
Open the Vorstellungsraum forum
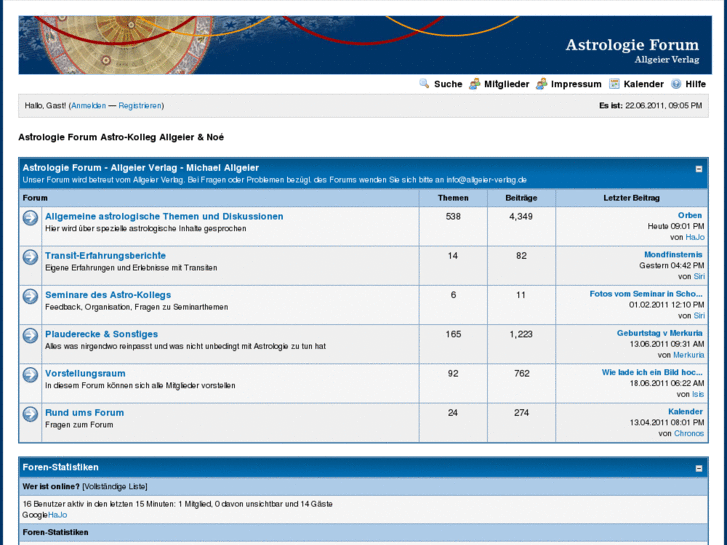click(x=85, y=373)
